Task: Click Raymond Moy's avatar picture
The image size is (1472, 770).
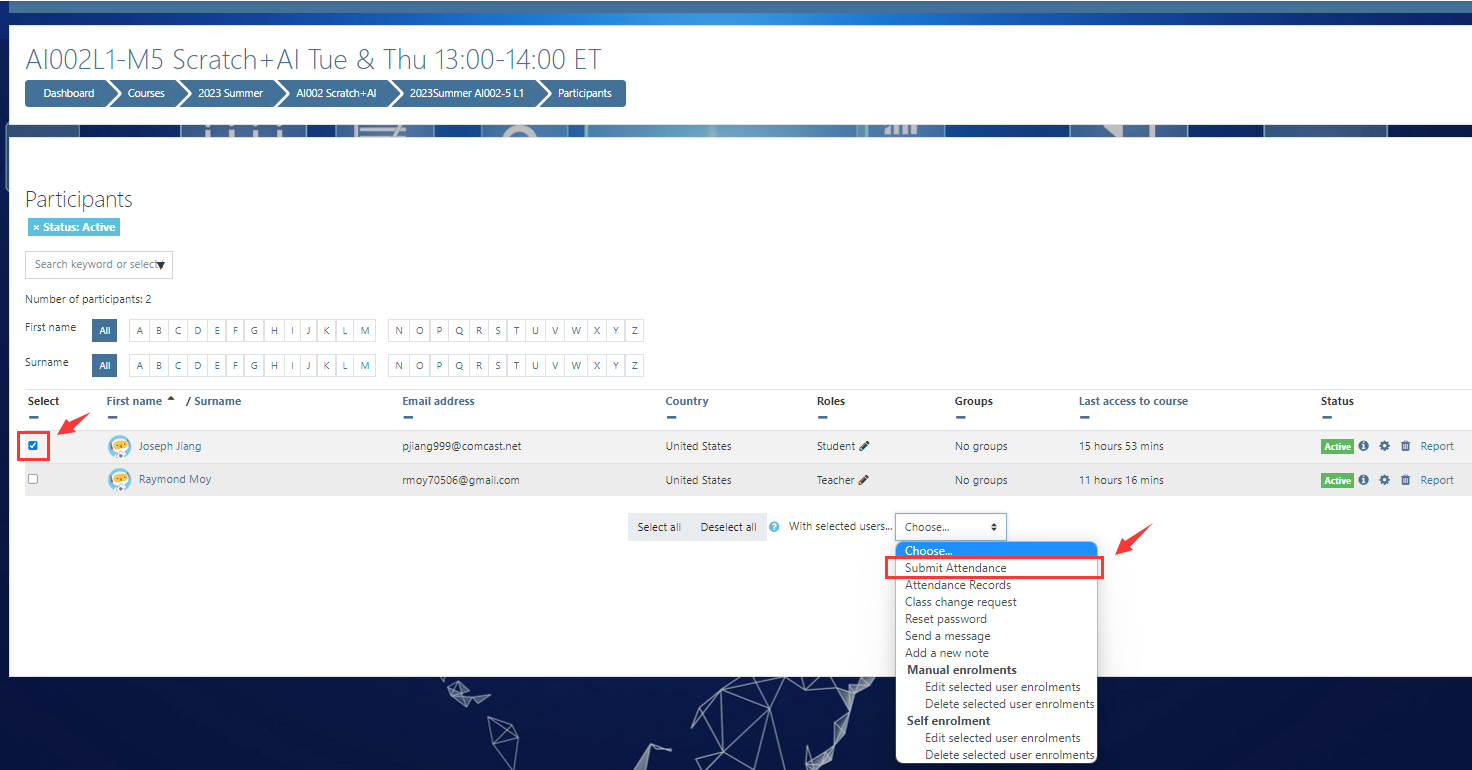Action: pos(120,480)
